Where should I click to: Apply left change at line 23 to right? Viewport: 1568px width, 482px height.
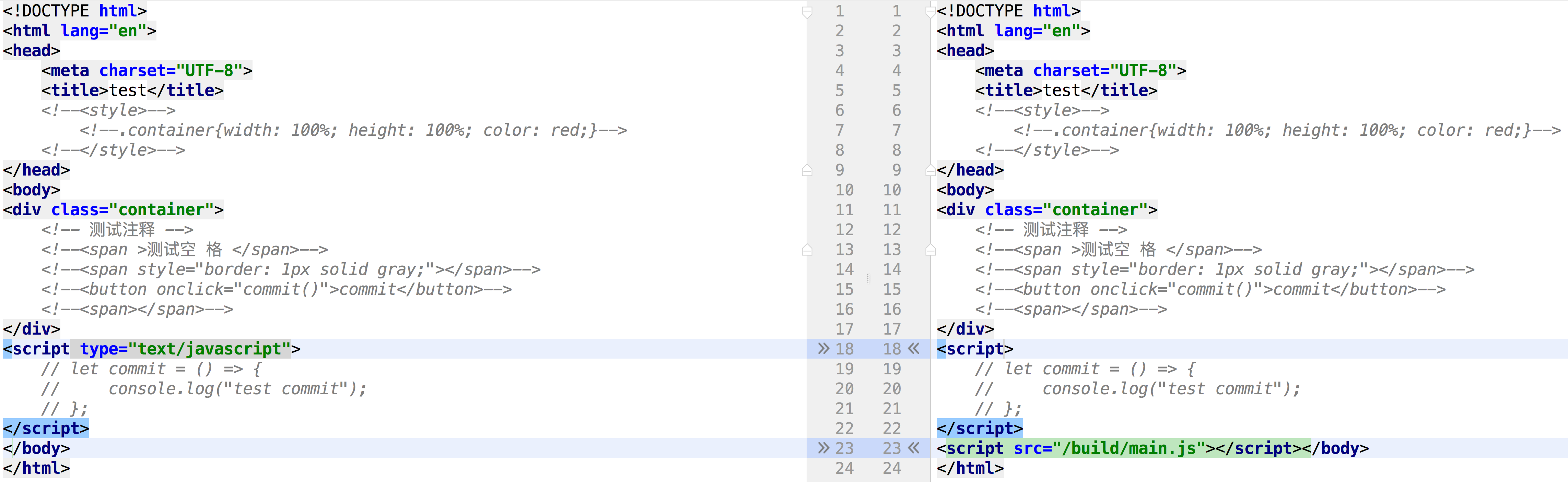point(823,448)
